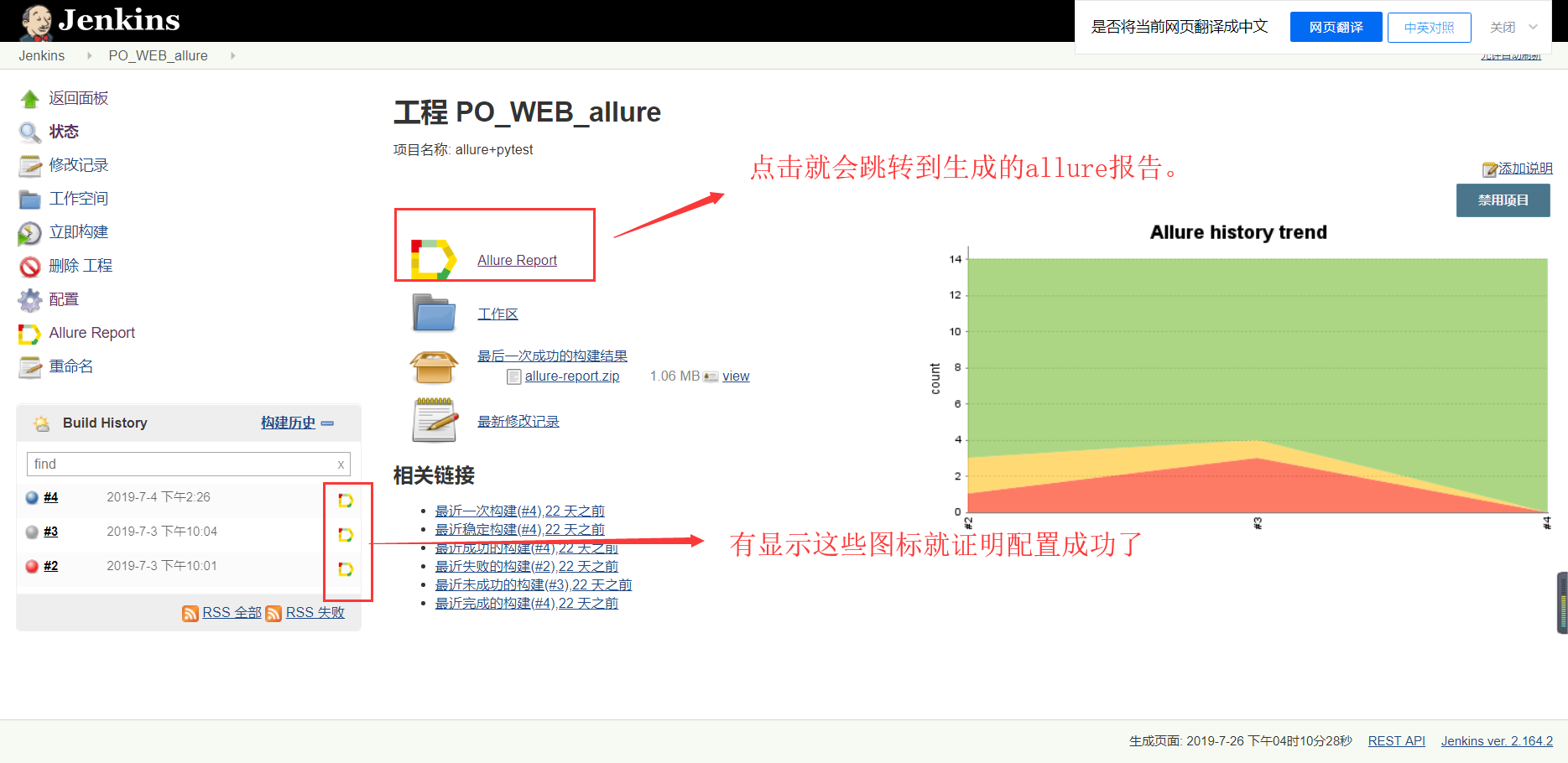This screenshot has height=763, width=1568.
Task: Open the translate bar dropdown chevron
Action: coord(1534,27)
